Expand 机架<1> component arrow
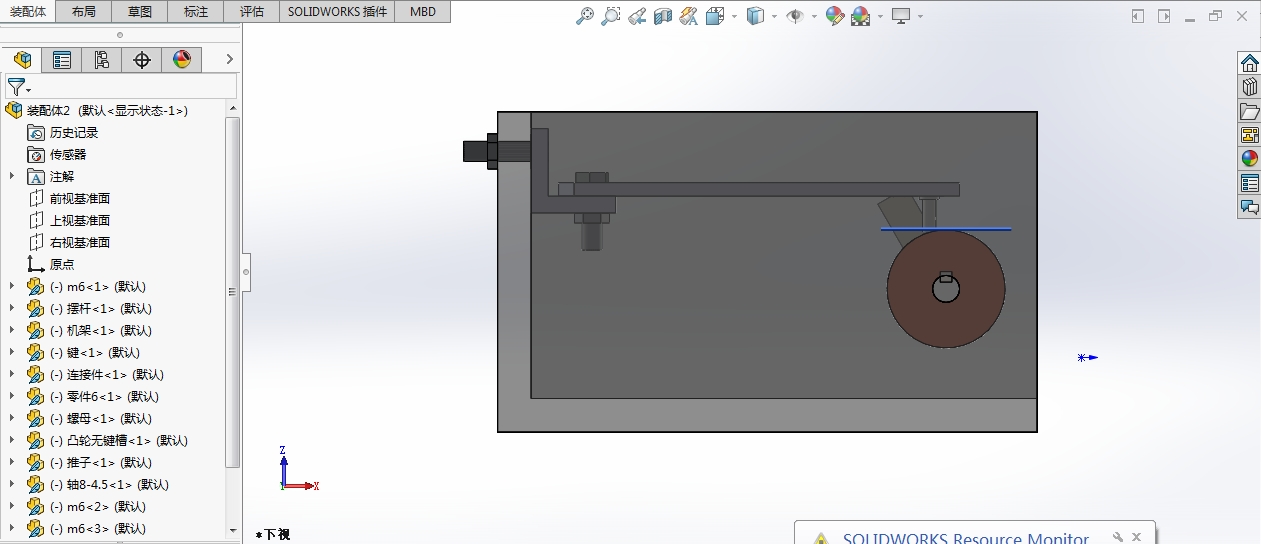 [x=12, y=330]
